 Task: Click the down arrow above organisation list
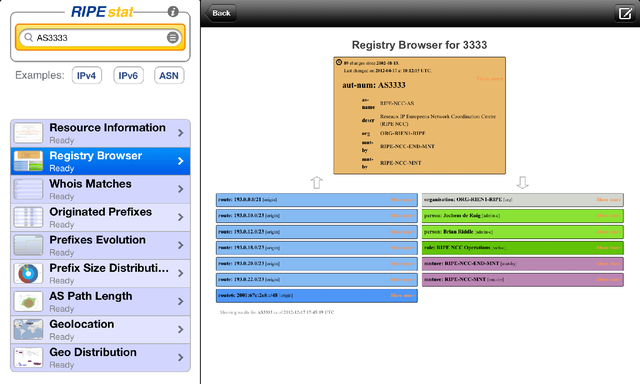pos(522,182)
